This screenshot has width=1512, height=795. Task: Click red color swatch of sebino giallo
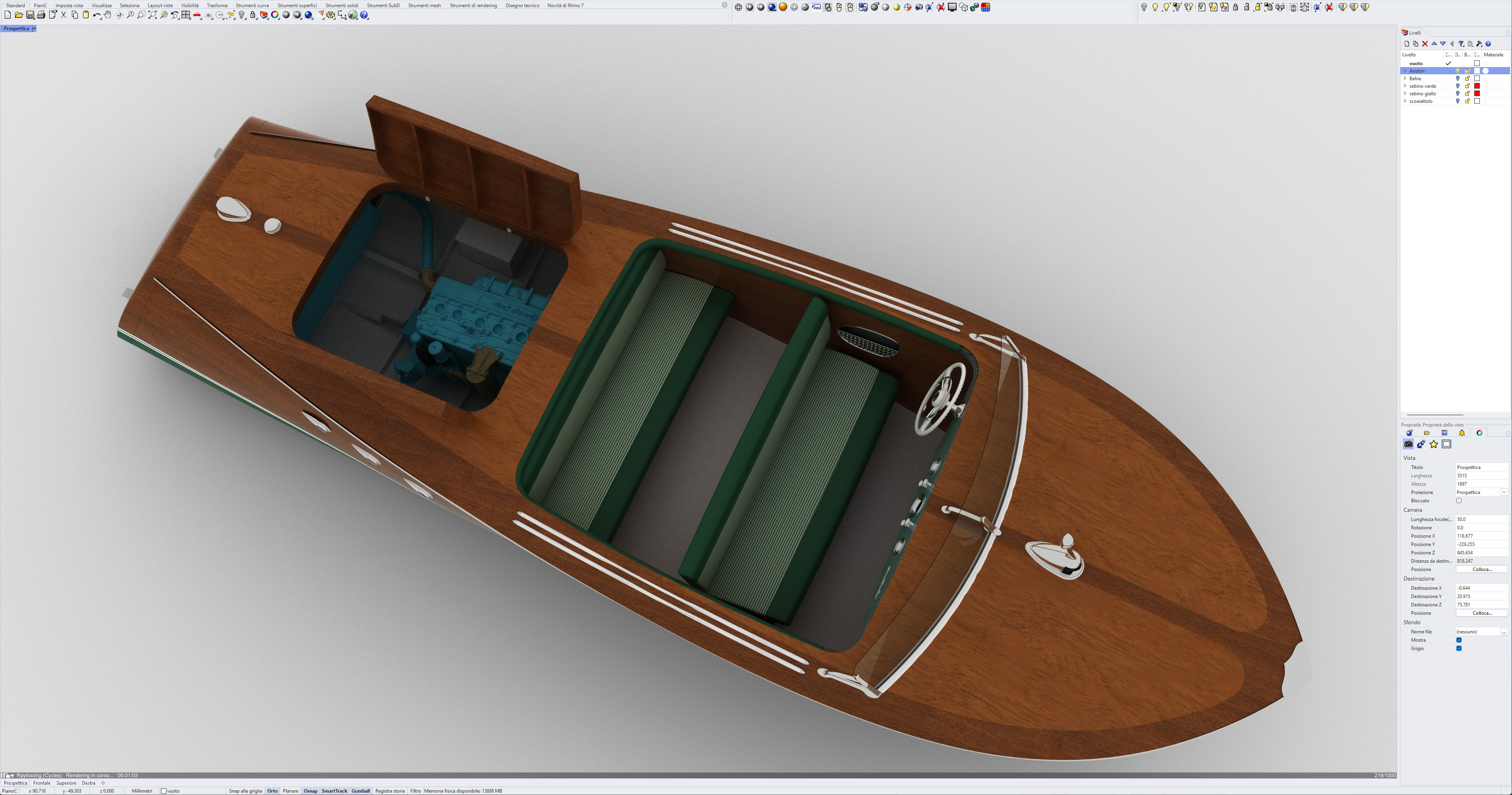click(x=1477, y=94)
